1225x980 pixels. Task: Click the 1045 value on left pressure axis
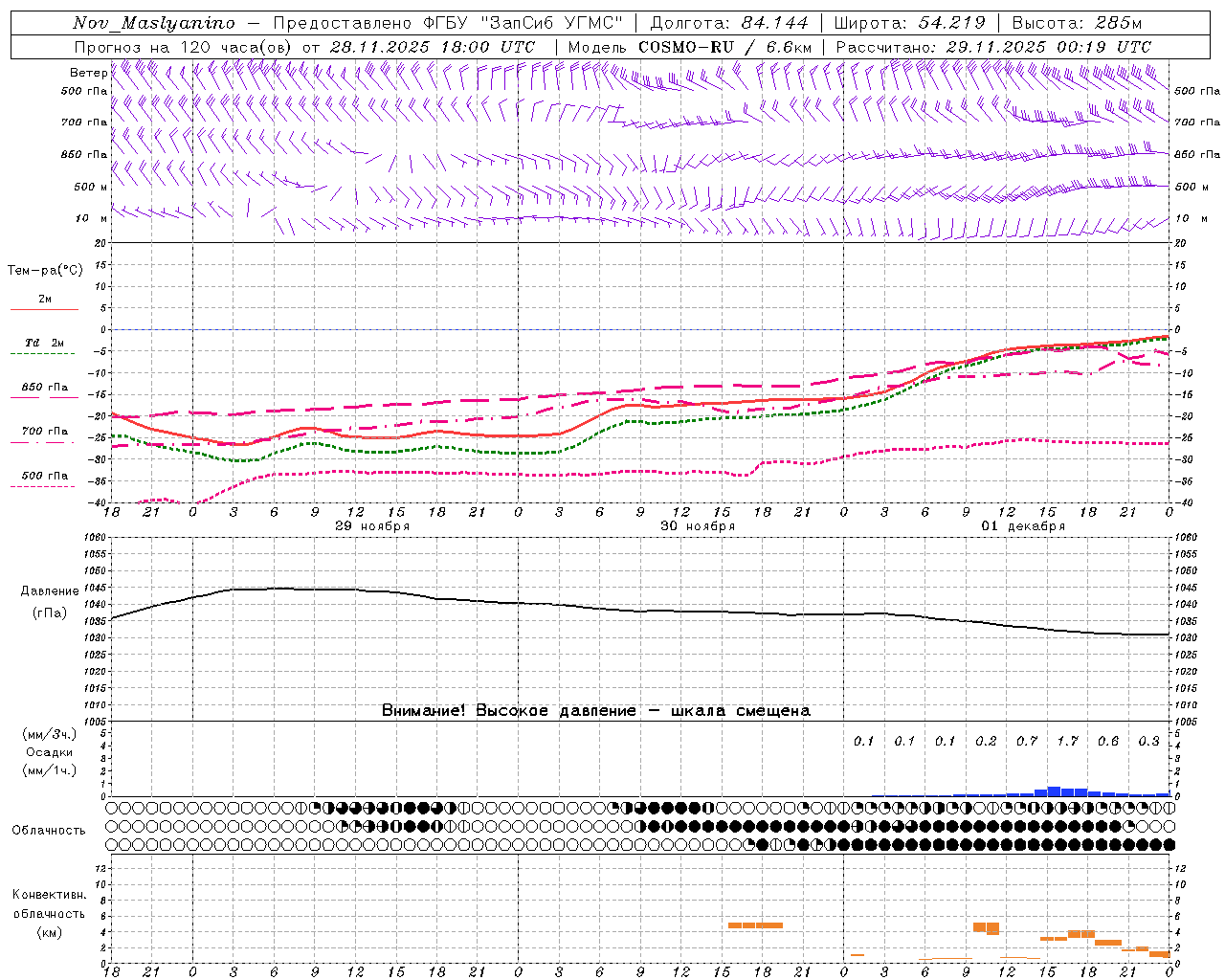96,587
